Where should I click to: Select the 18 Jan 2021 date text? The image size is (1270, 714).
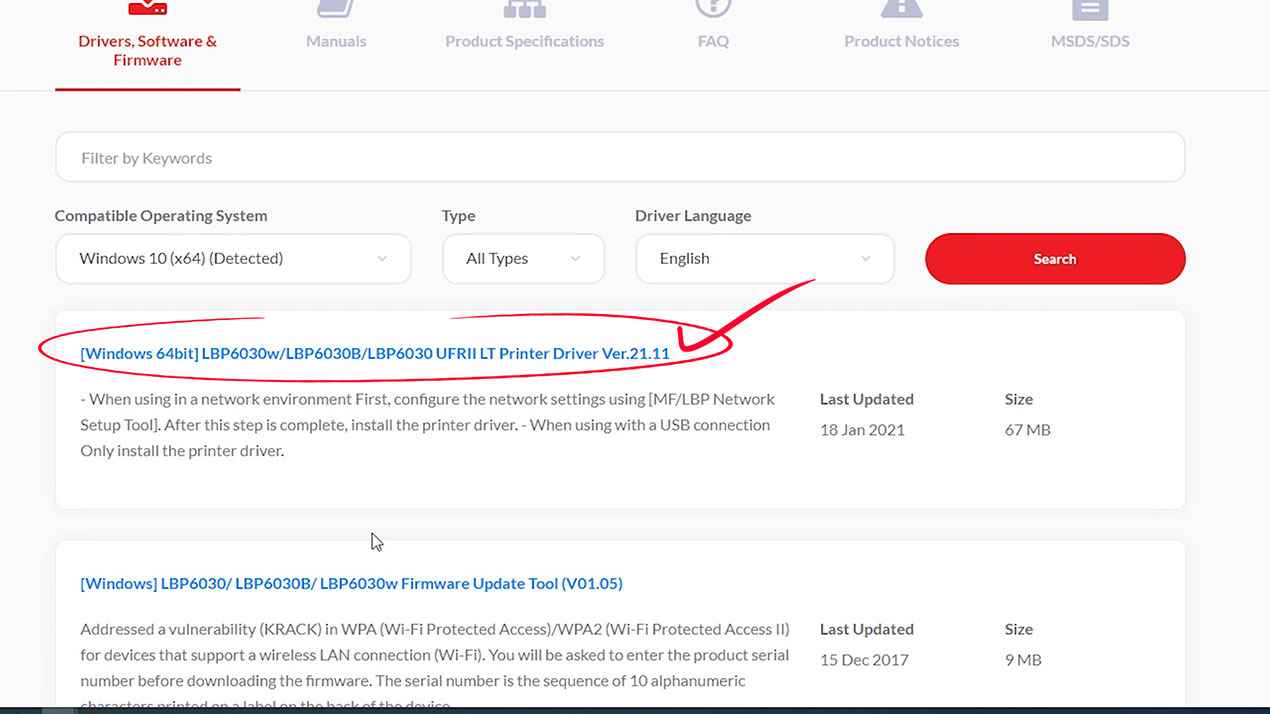[862, 429]
